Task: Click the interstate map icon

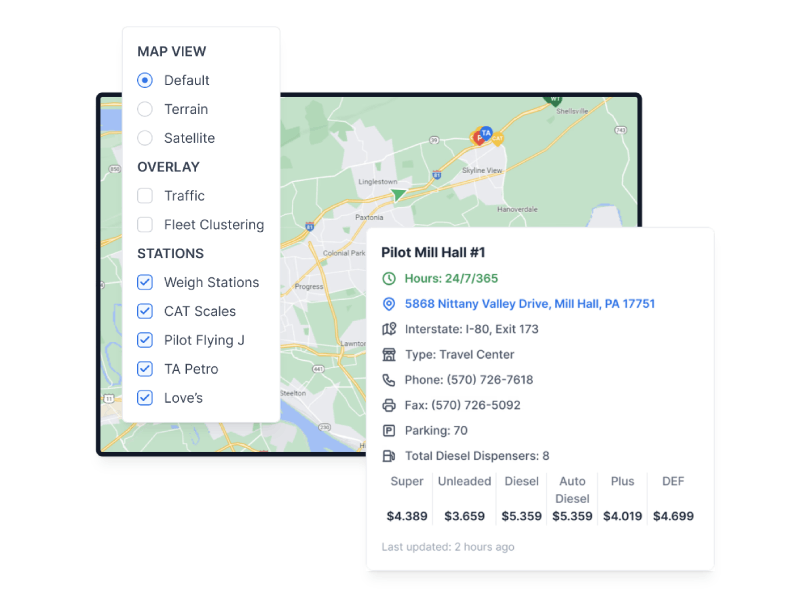Action: 389,329
